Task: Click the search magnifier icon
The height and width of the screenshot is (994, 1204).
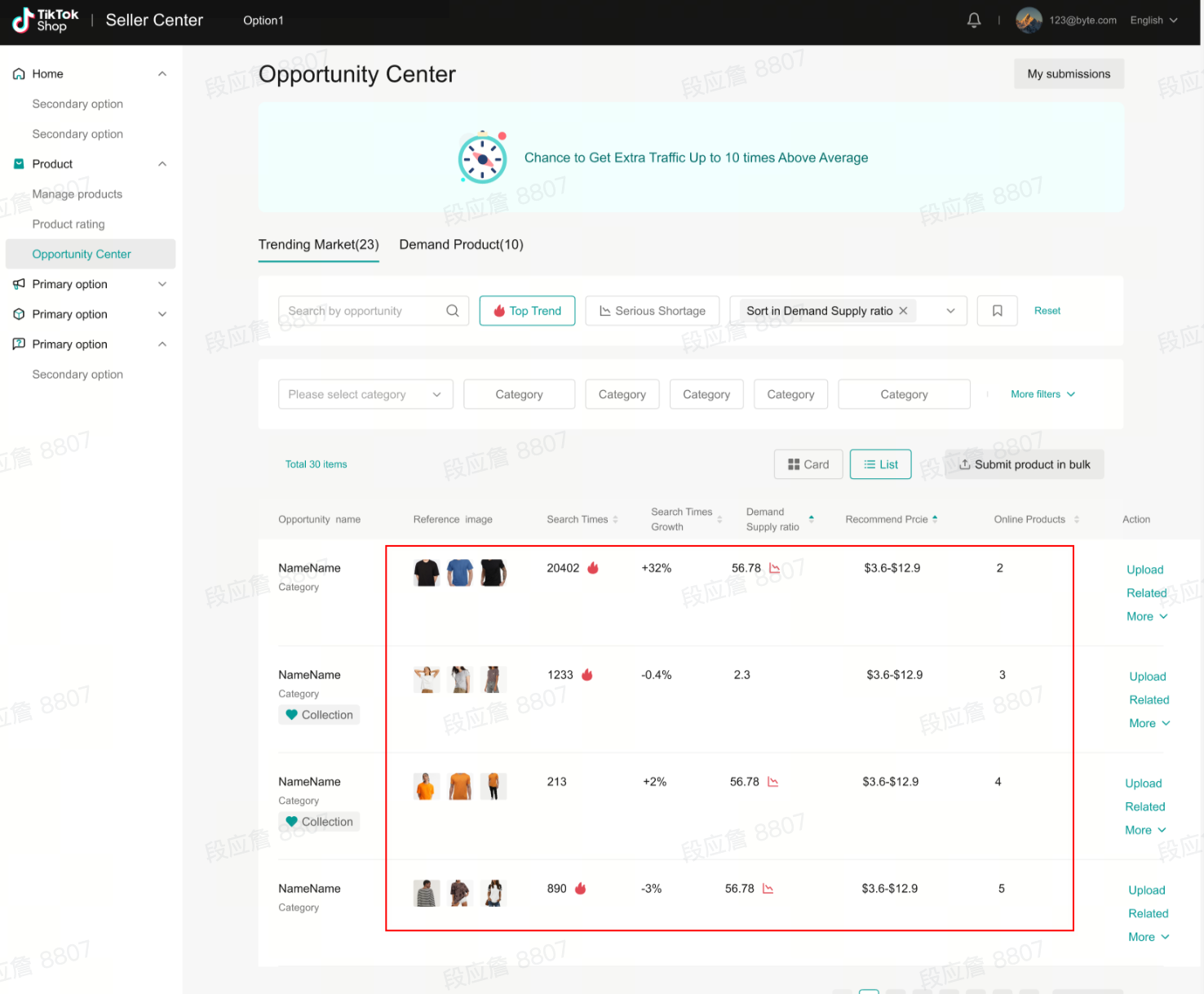Action: [x=452, y=311]
